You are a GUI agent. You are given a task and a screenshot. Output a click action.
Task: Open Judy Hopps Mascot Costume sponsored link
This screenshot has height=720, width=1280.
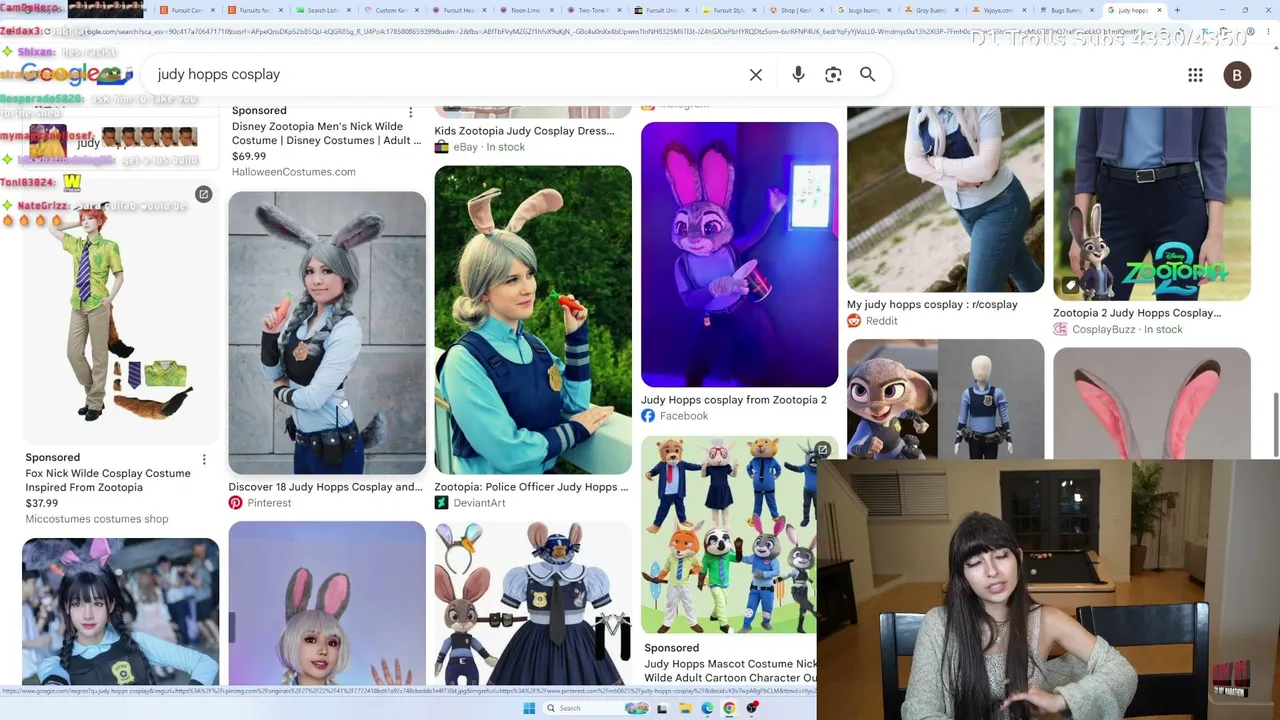(731, 671)
